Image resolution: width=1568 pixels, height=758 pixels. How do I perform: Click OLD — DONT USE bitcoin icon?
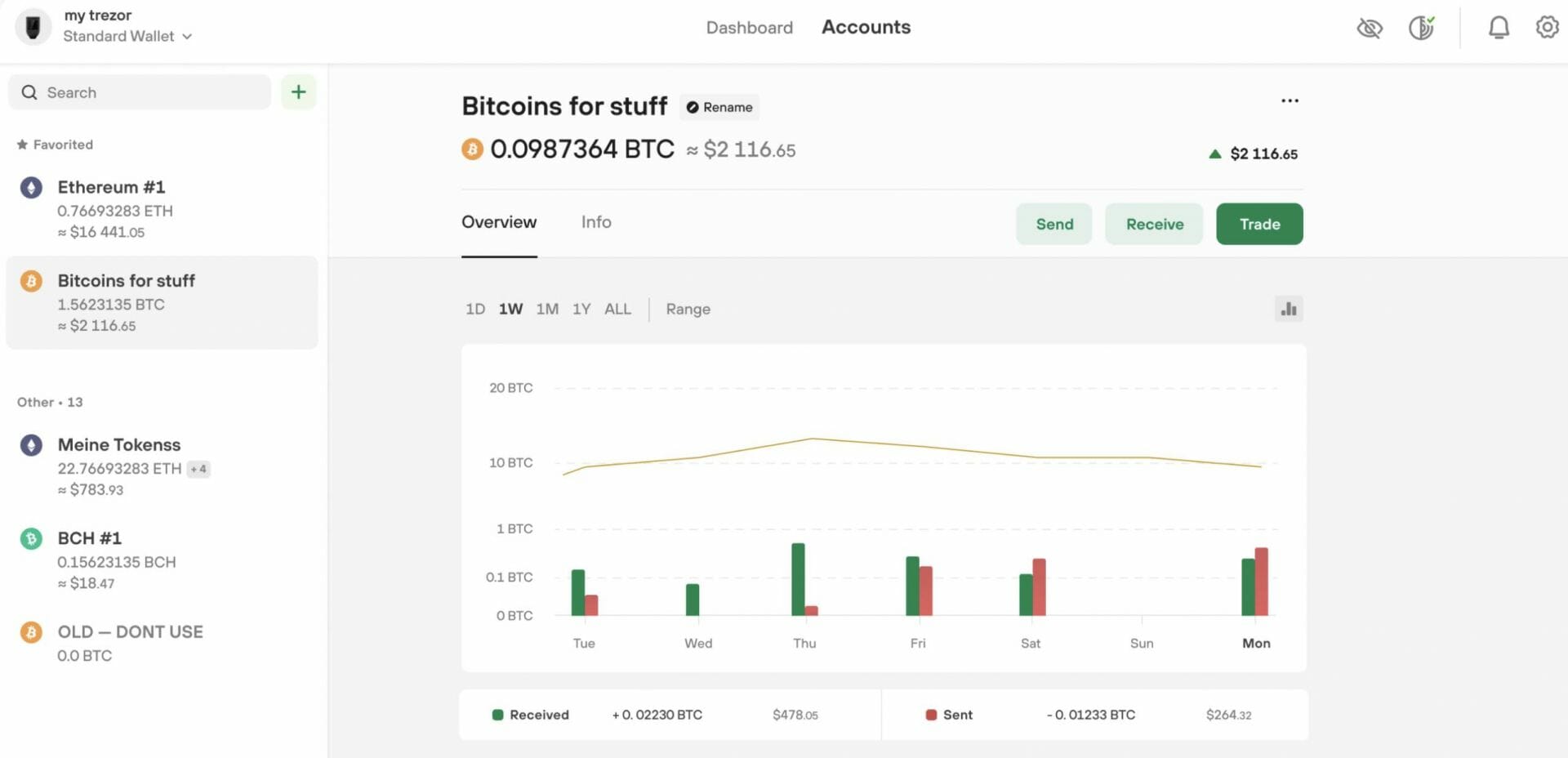click(31, 632)
